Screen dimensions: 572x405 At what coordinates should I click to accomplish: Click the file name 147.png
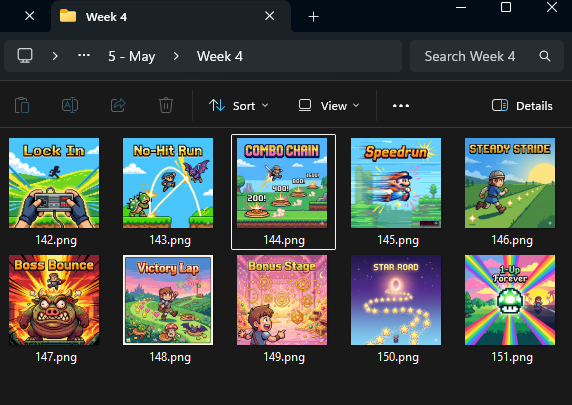click(56, 357)
